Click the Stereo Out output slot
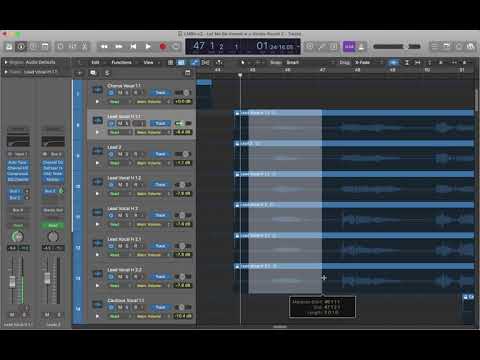Viewport: 480px width, 360px height. (53, 210)
